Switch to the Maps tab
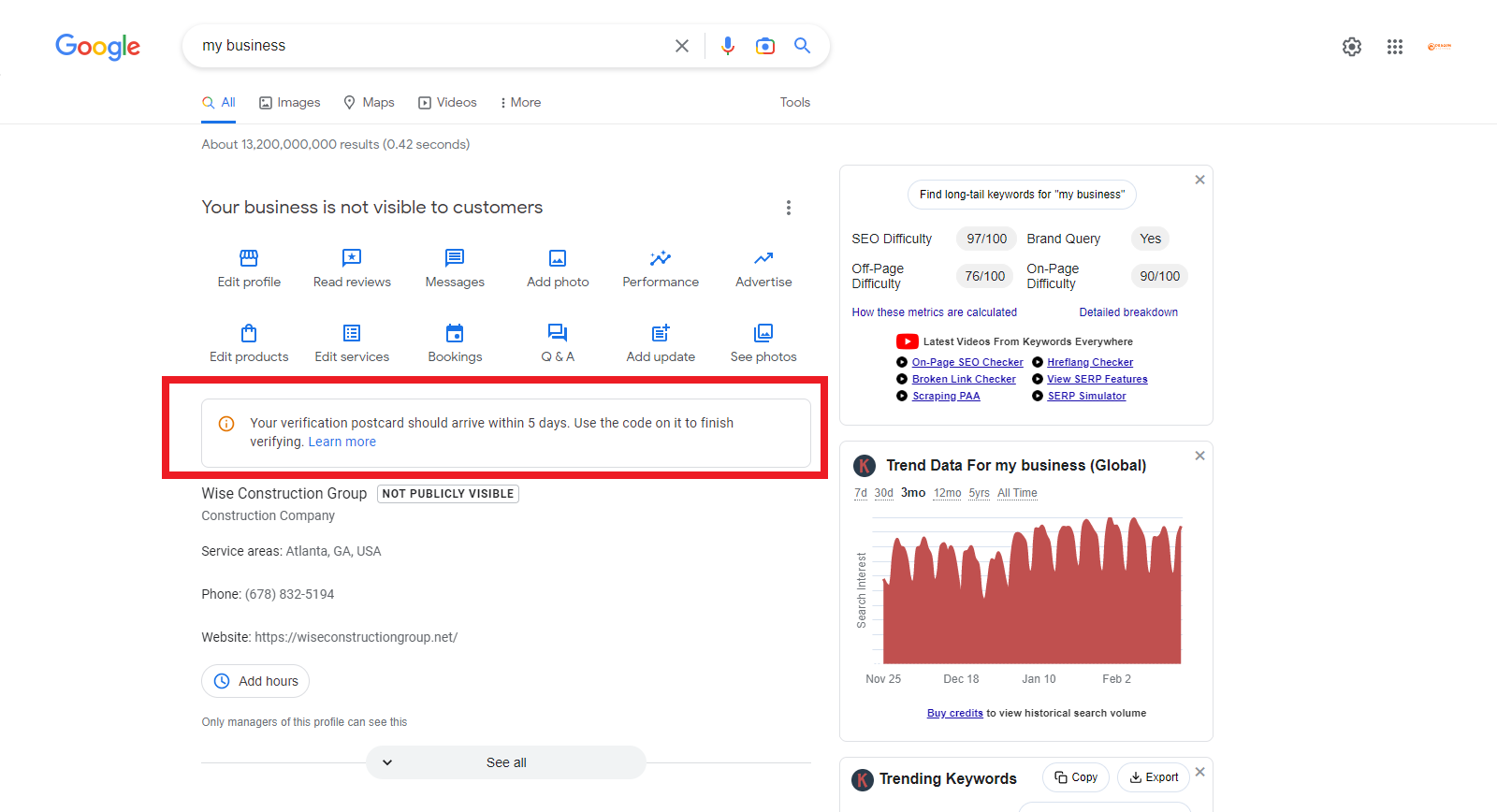Screen dimensions: 1497x812 click(x=370, y=103)
